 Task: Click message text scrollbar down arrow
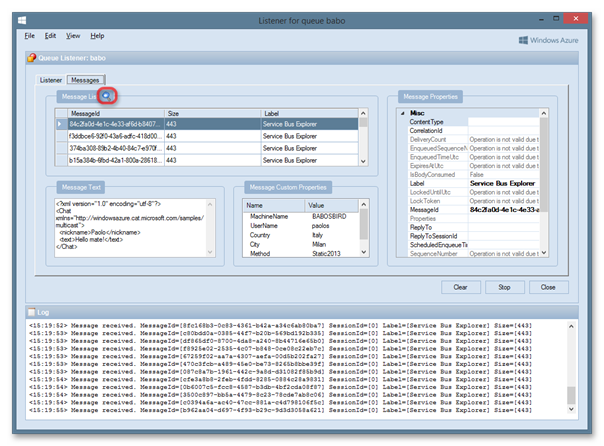click(x=210, y=252)
